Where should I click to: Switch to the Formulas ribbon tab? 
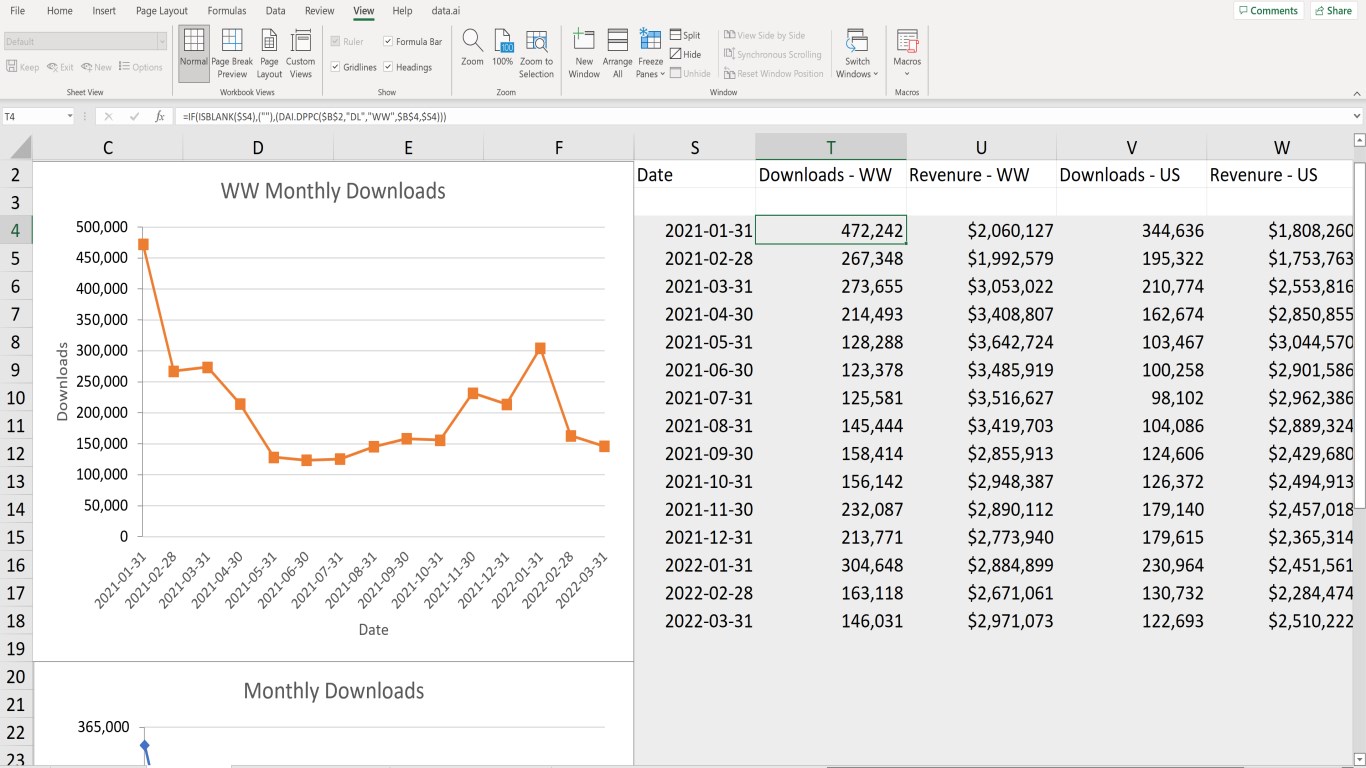pos(226,11)
